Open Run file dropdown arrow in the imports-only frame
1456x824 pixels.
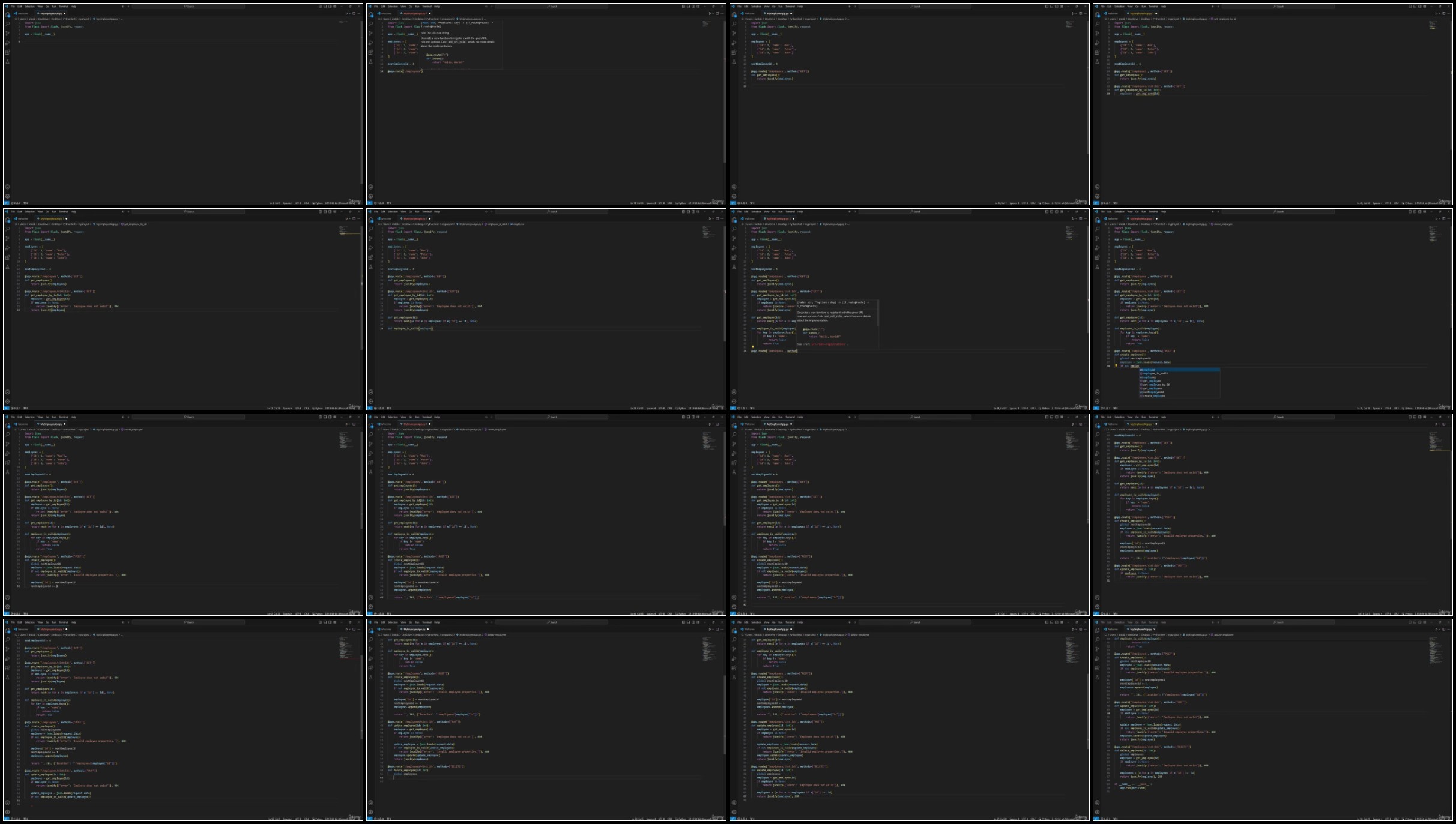(x=350, y=13)
